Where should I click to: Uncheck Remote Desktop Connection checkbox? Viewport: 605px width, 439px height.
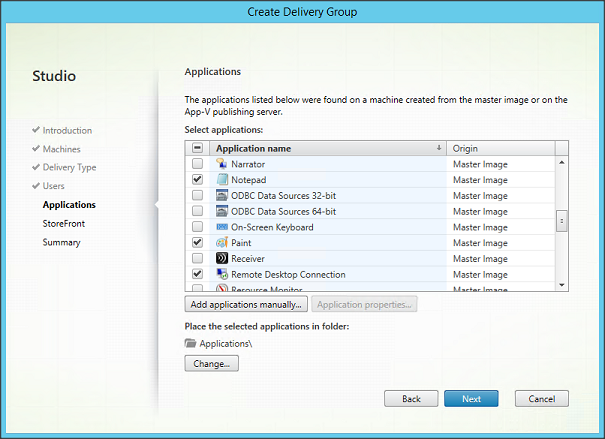click(x=197, y=274)
